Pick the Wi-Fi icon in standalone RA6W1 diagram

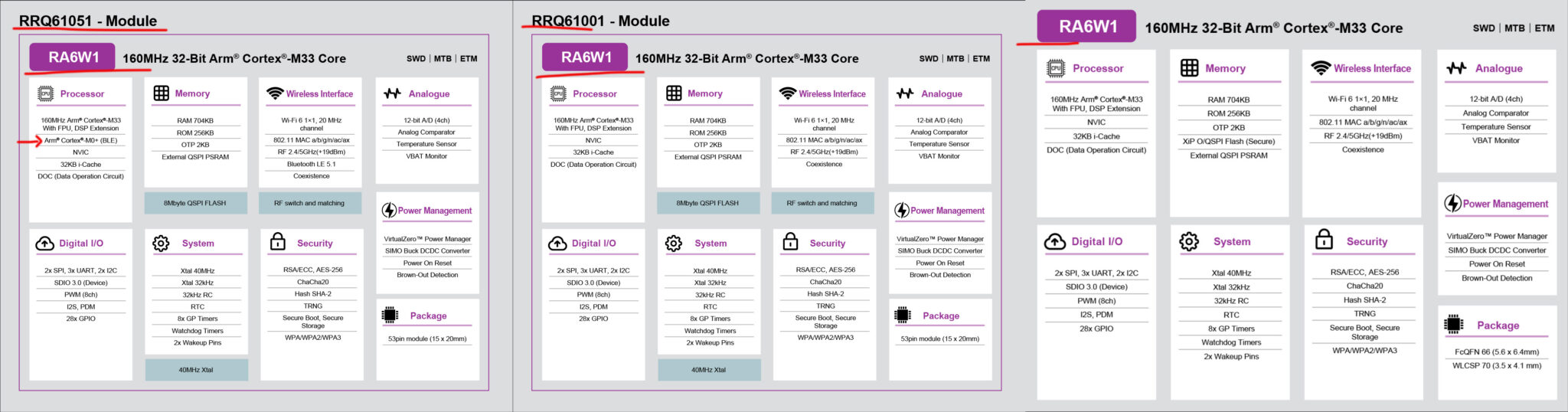point(1321,68)
